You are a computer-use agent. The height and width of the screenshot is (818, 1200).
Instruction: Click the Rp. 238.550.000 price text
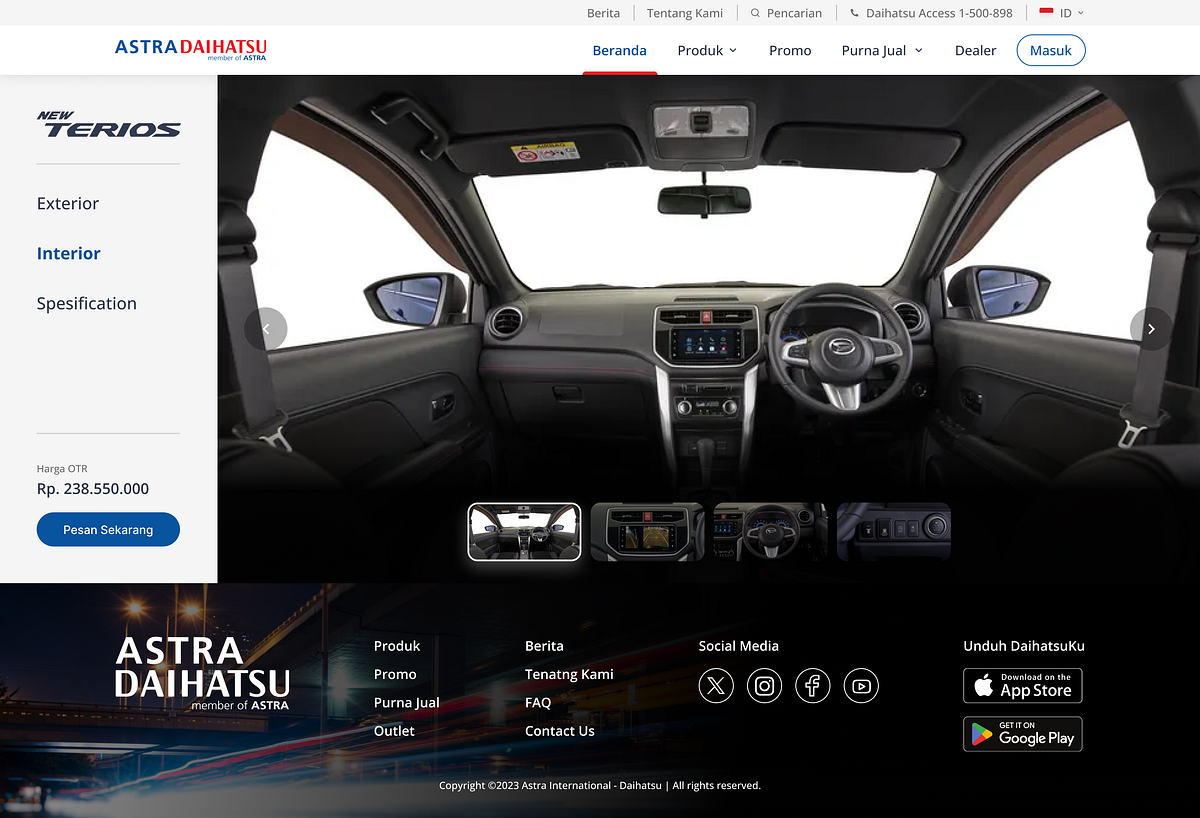click(x=93, y=489)
